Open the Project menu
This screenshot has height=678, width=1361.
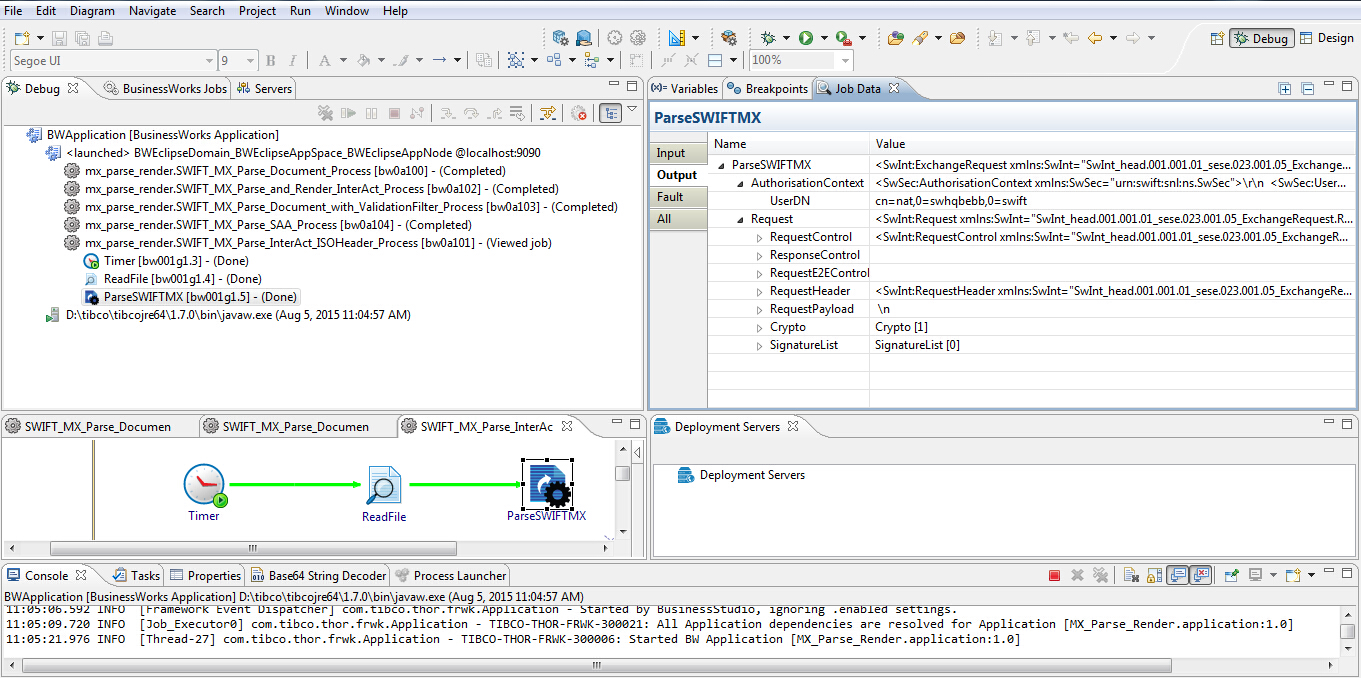257,11
